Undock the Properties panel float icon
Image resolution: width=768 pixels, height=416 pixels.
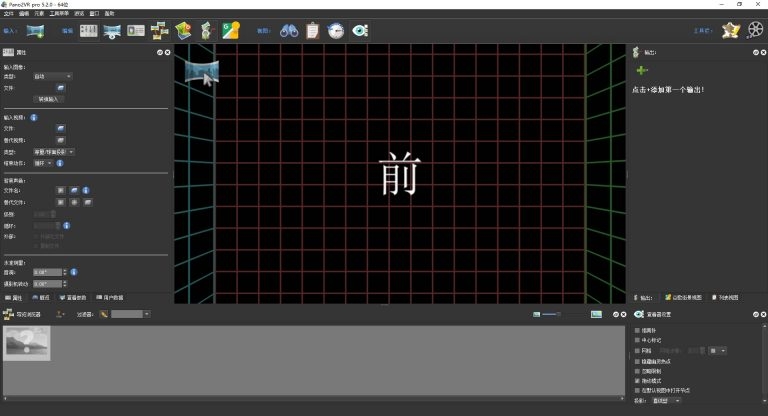pyautogui.click(x=160, y=52)
